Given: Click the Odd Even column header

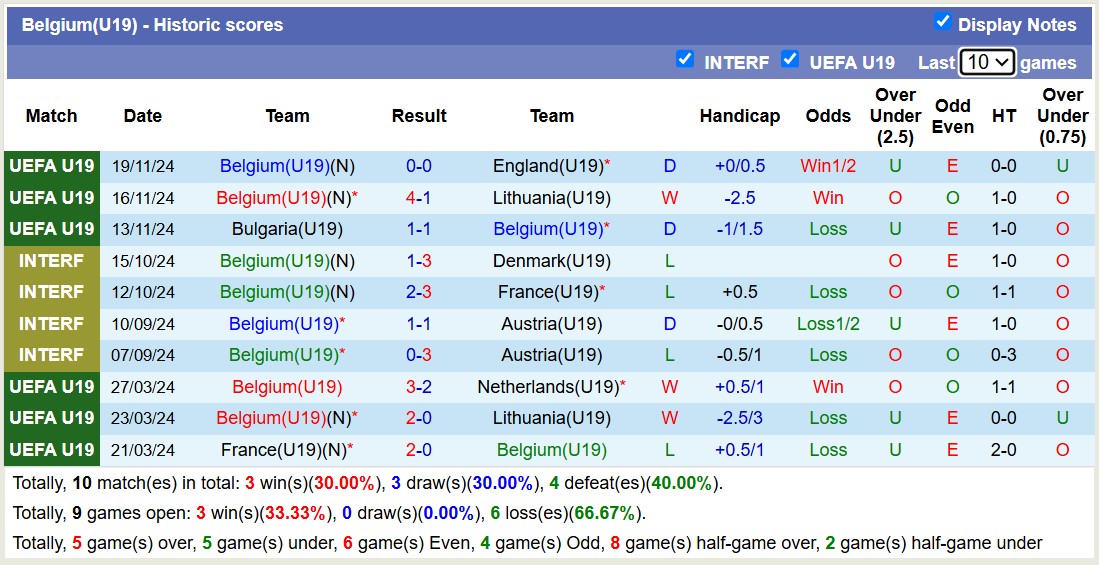Looking at the screenshot, I should tap(952, 116).
